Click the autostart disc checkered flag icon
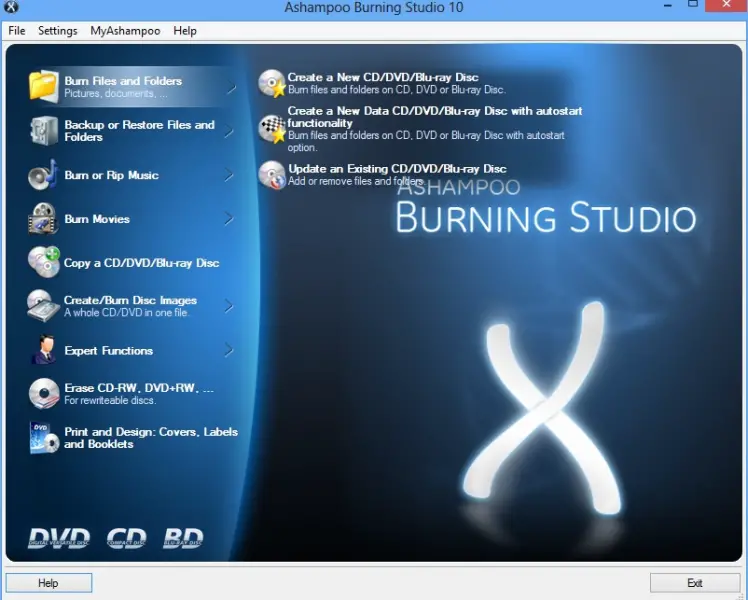The width and height of the screenshot is (748, 600). [x=272, y=129]
